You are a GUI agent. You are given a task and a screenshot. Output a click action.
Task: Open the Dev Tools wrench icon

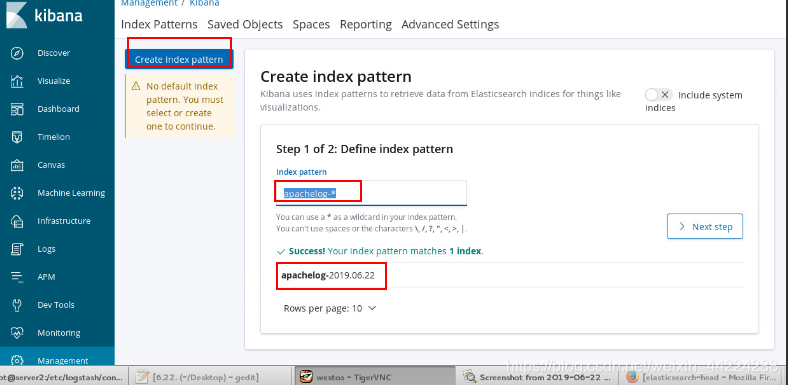click(17, 305)
